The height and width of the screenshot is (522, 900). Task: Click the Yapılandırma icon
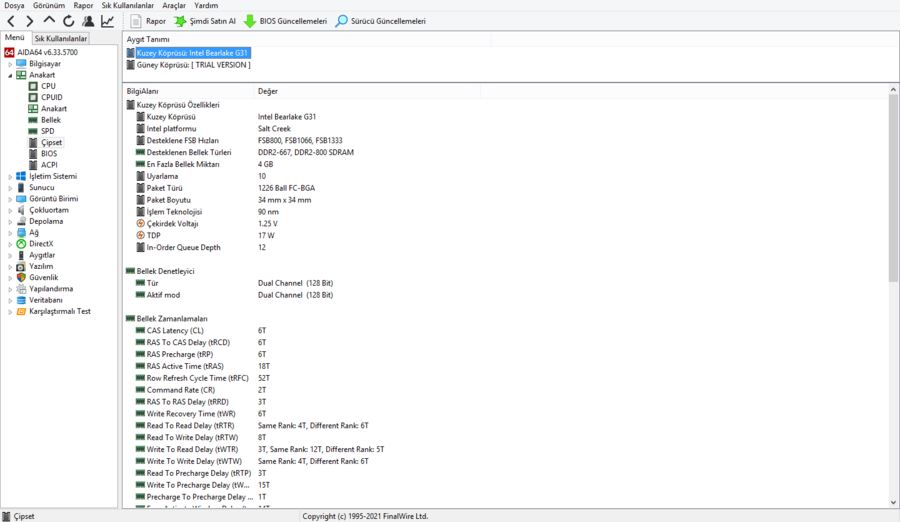pyautogui.click(x=21, y=289)
